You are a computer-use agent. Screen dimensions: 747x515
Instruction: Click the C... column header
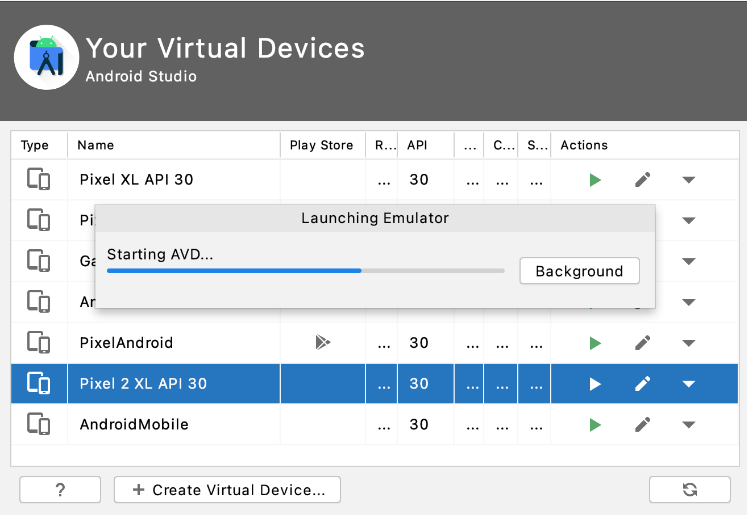501,145
